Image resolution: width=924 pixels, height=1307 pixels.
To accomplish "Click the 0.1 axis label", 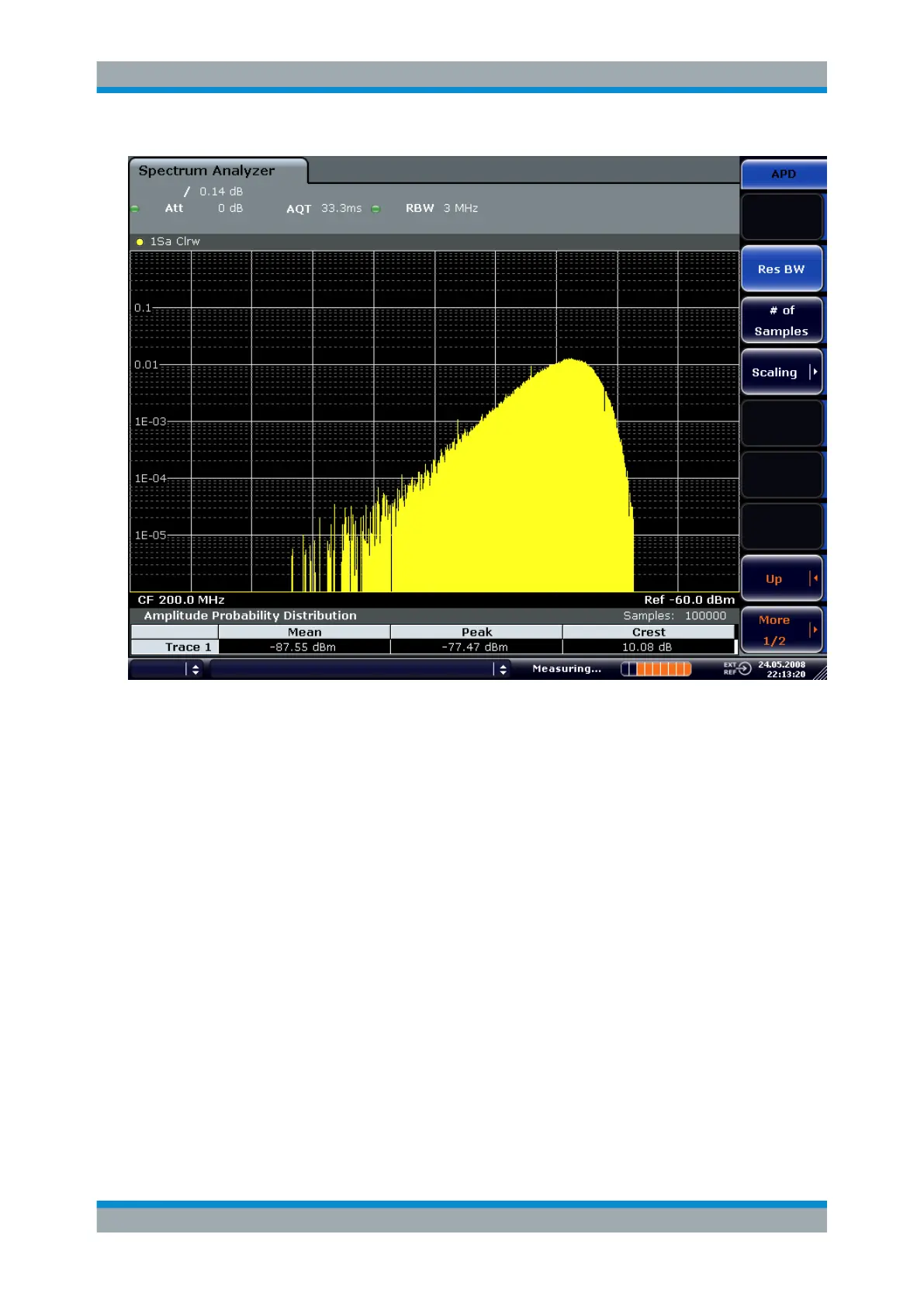I will (143, 308).
